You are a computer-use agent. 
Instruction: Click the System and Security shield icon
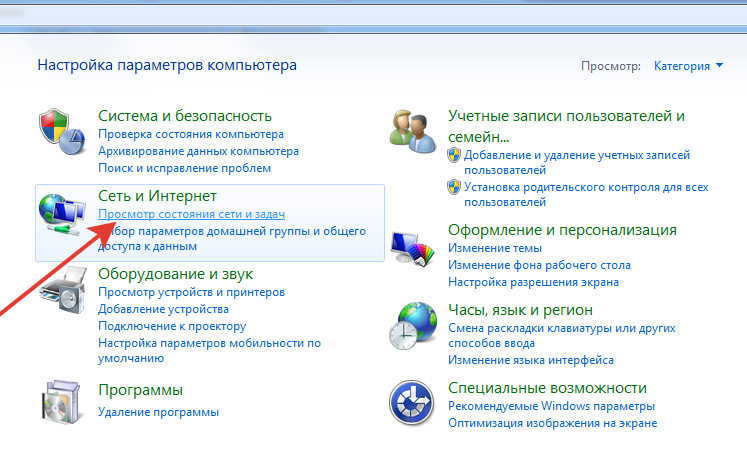click(62, 131)
